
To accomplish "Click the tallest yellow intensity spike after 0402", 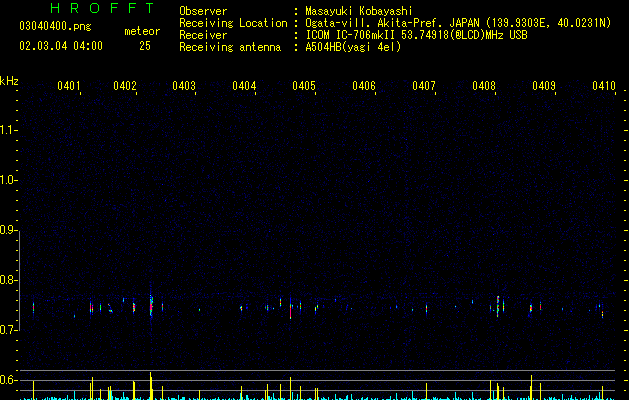I will [x=151, y=386].
